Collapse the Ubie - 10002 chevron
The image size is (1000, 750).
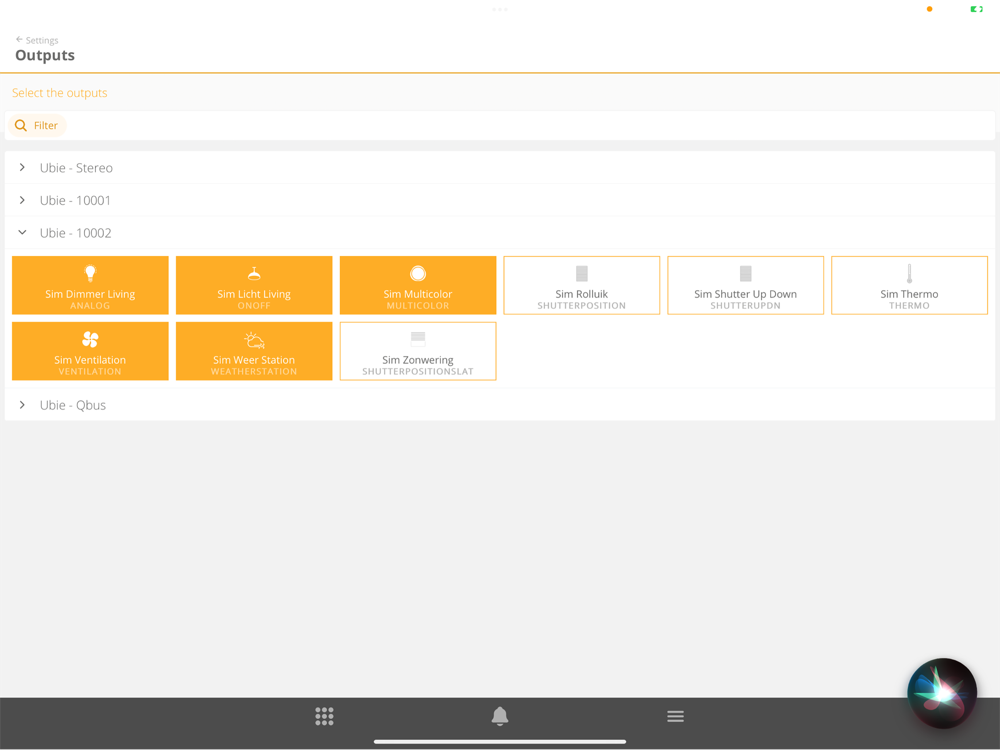pos(22,233)
